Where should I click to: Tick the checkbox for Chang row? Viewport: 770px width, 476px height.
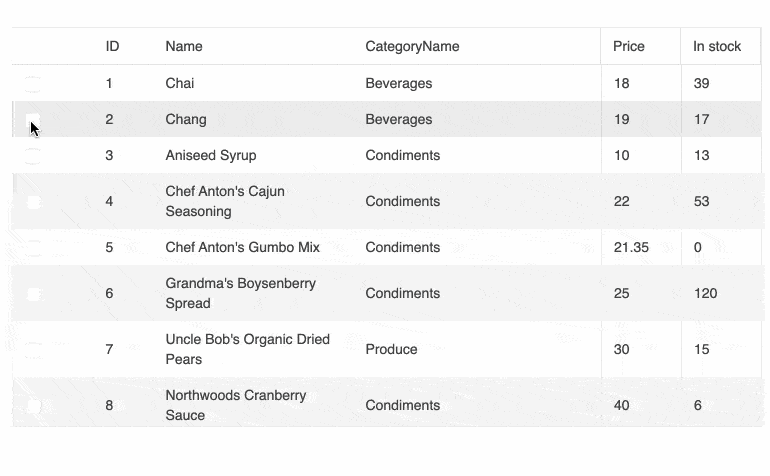[33, 120]
